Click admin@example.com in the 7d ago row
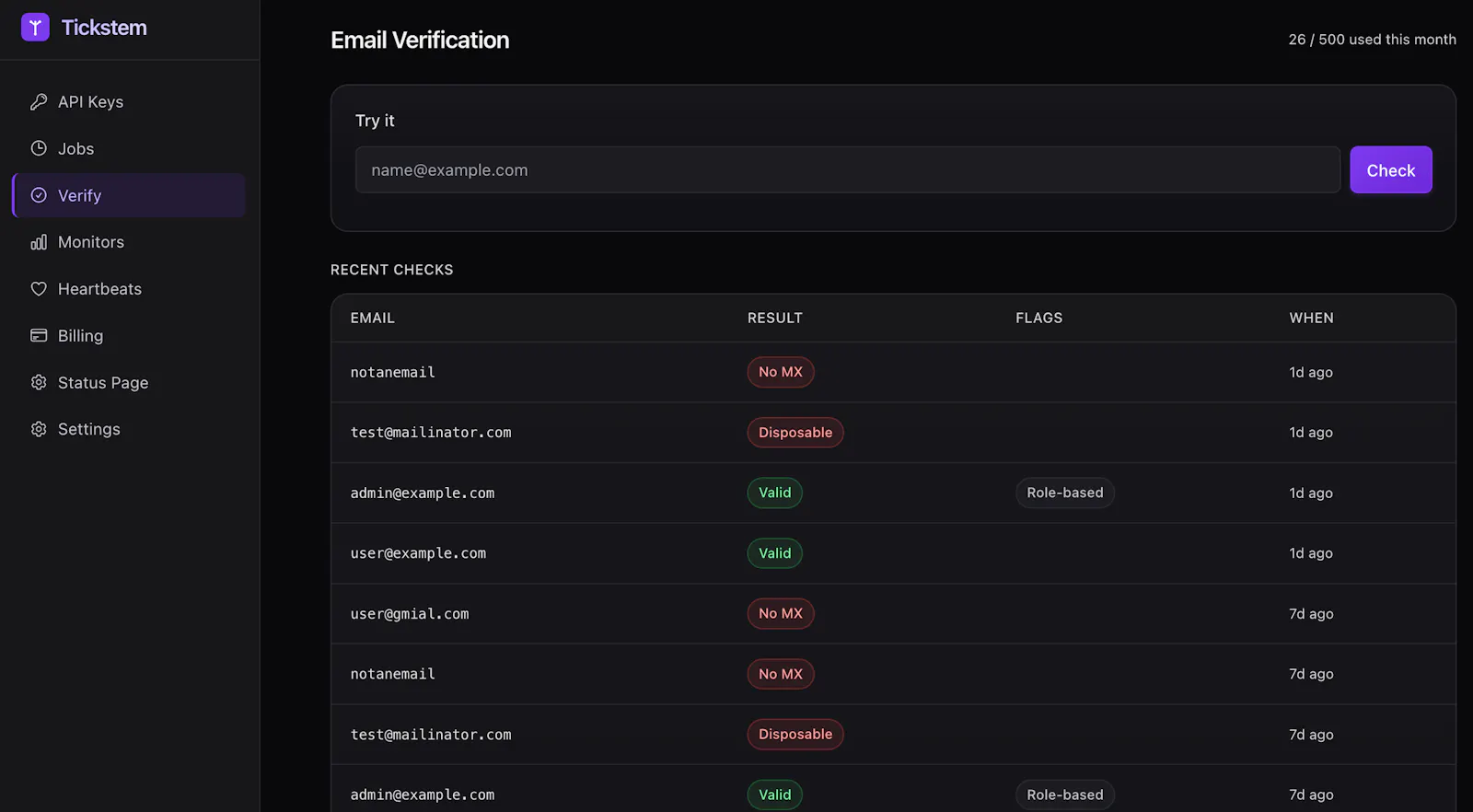 click(x=423, y=795)
